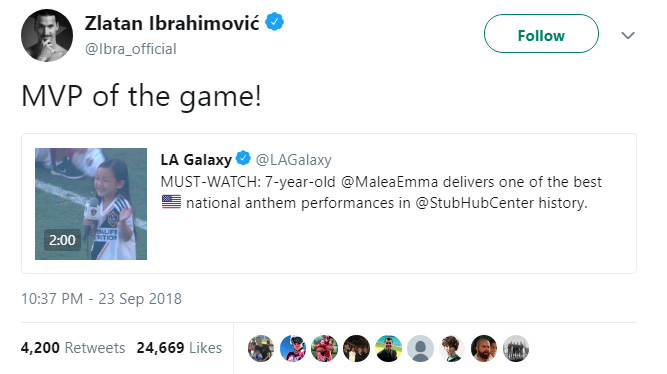The image size is (667, 374).
Task: Click the verified badge next to LA Galaxy
Action: click(243, 158)
